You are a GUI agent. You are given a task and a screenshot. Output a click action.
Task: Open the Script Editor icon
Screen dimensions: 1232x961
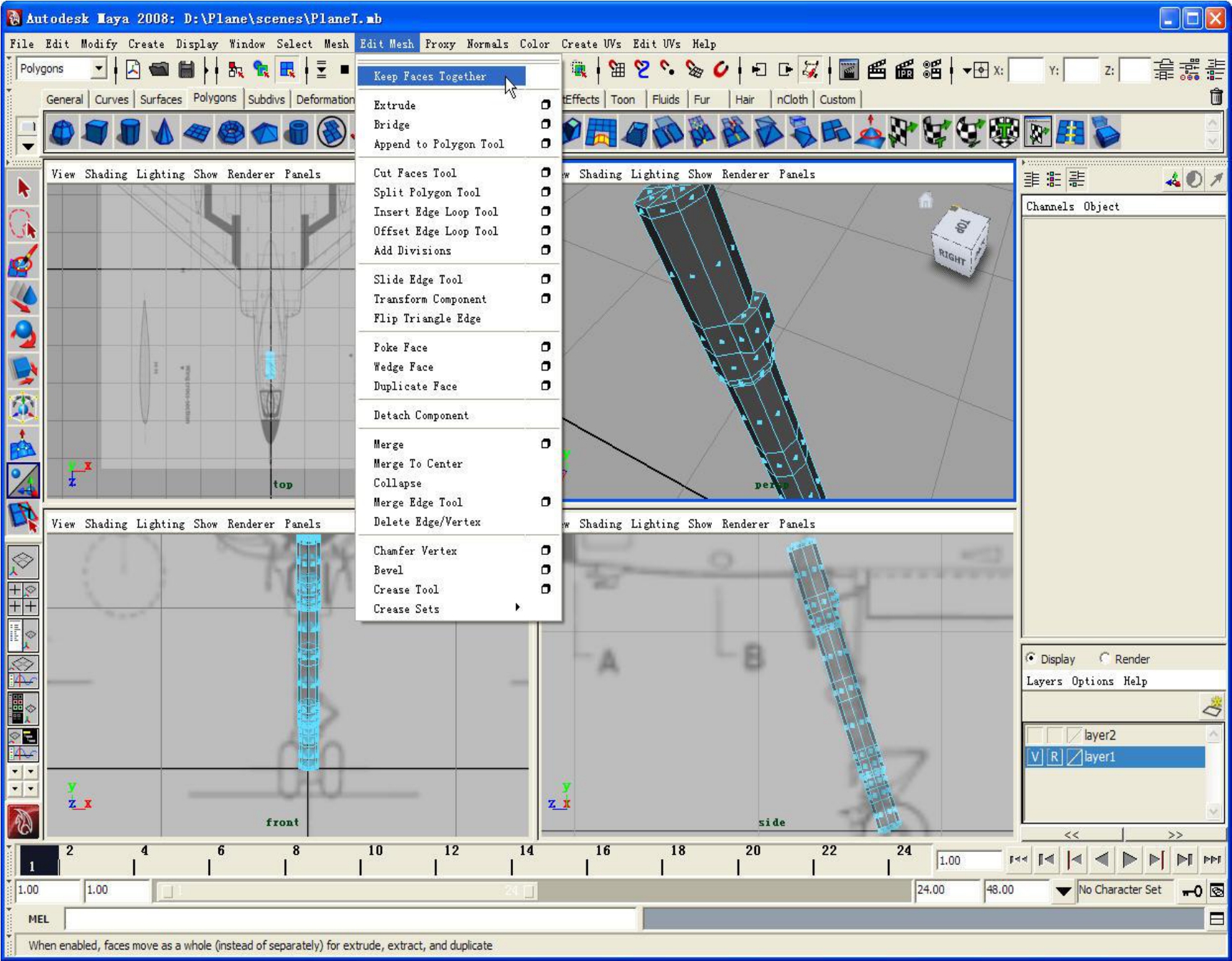[x=1217, y=919]
